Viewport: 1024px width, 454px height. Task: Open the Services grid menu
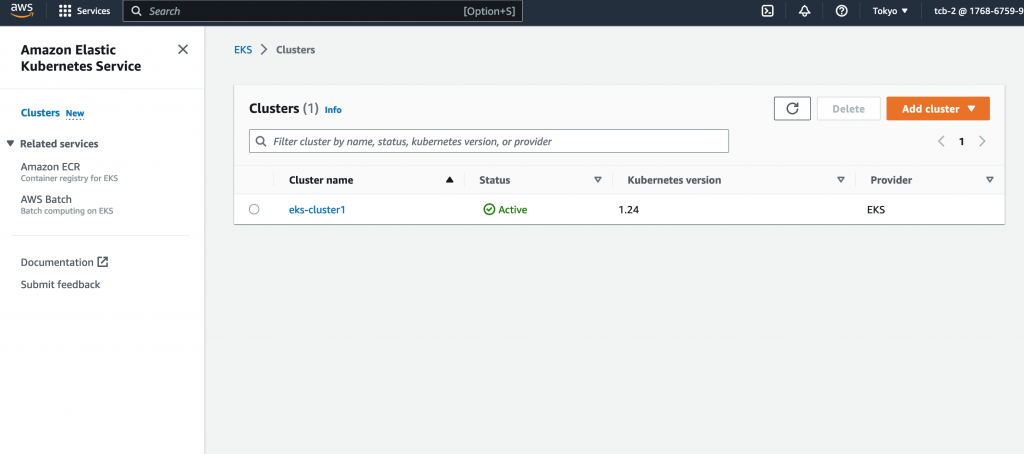pos(85,11)
